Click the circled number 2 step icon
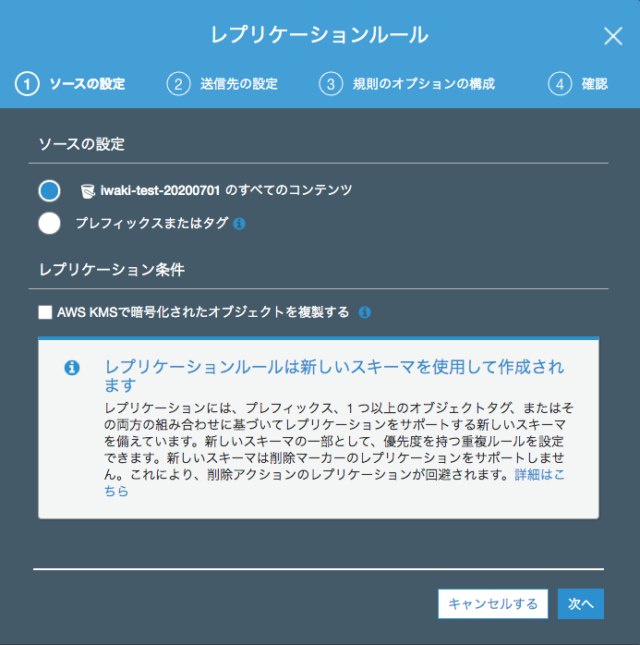This screenshot has width=640, height=645. coord(179,84)
